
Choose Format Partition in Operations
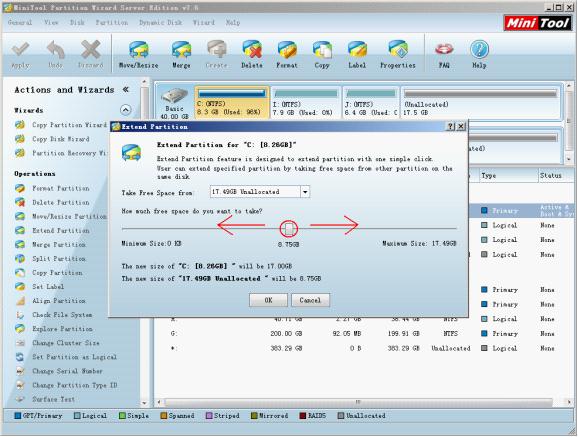[x=52, y=188]
